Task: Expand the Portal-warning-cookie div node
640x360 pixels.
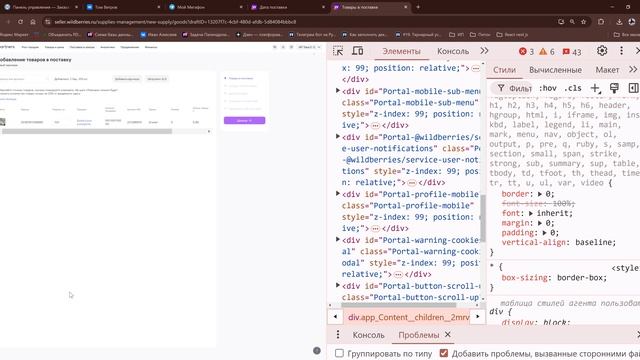Action: coord(338,239)
